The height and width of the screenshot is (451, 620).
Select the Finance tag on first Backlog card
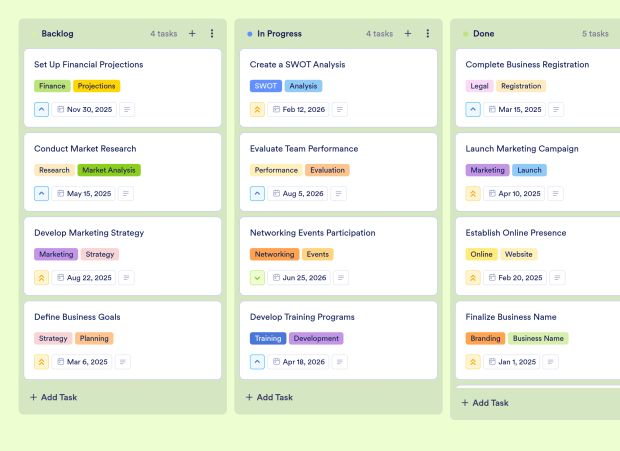(52, 86)
